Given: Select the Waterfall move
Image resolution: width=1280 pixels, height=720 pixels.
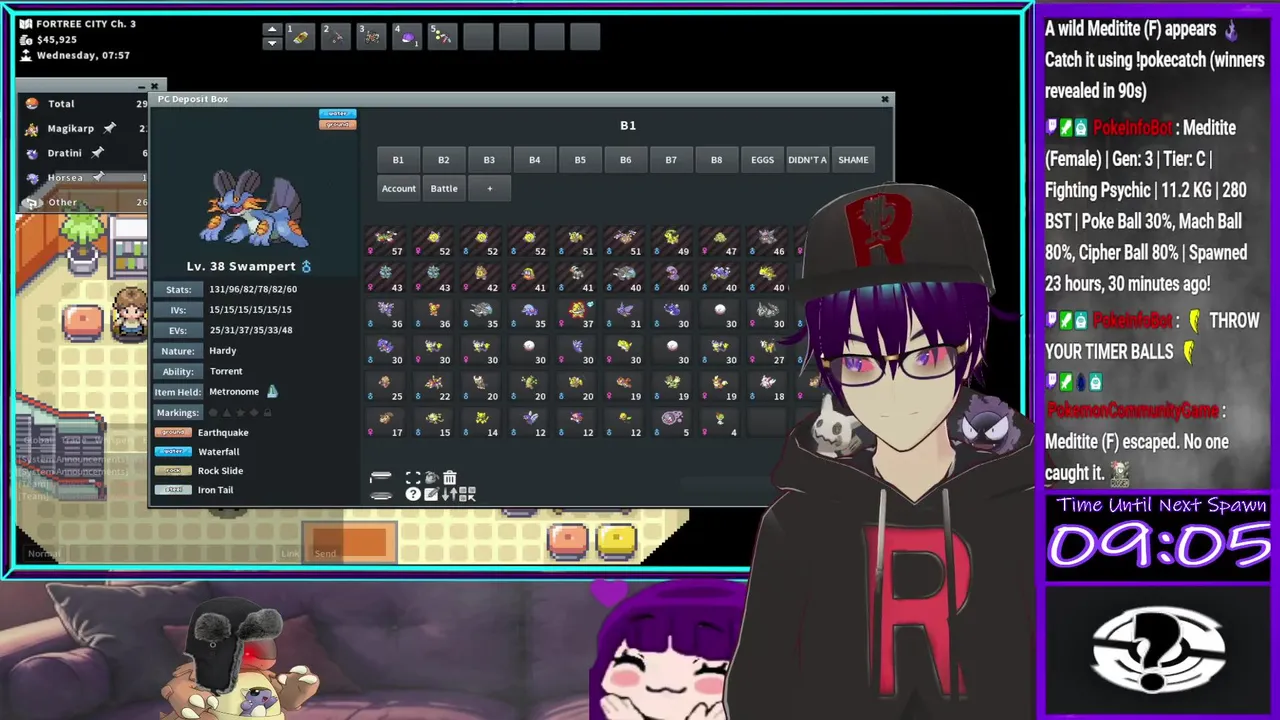Looking at the screenshot, I should point(219,452).
